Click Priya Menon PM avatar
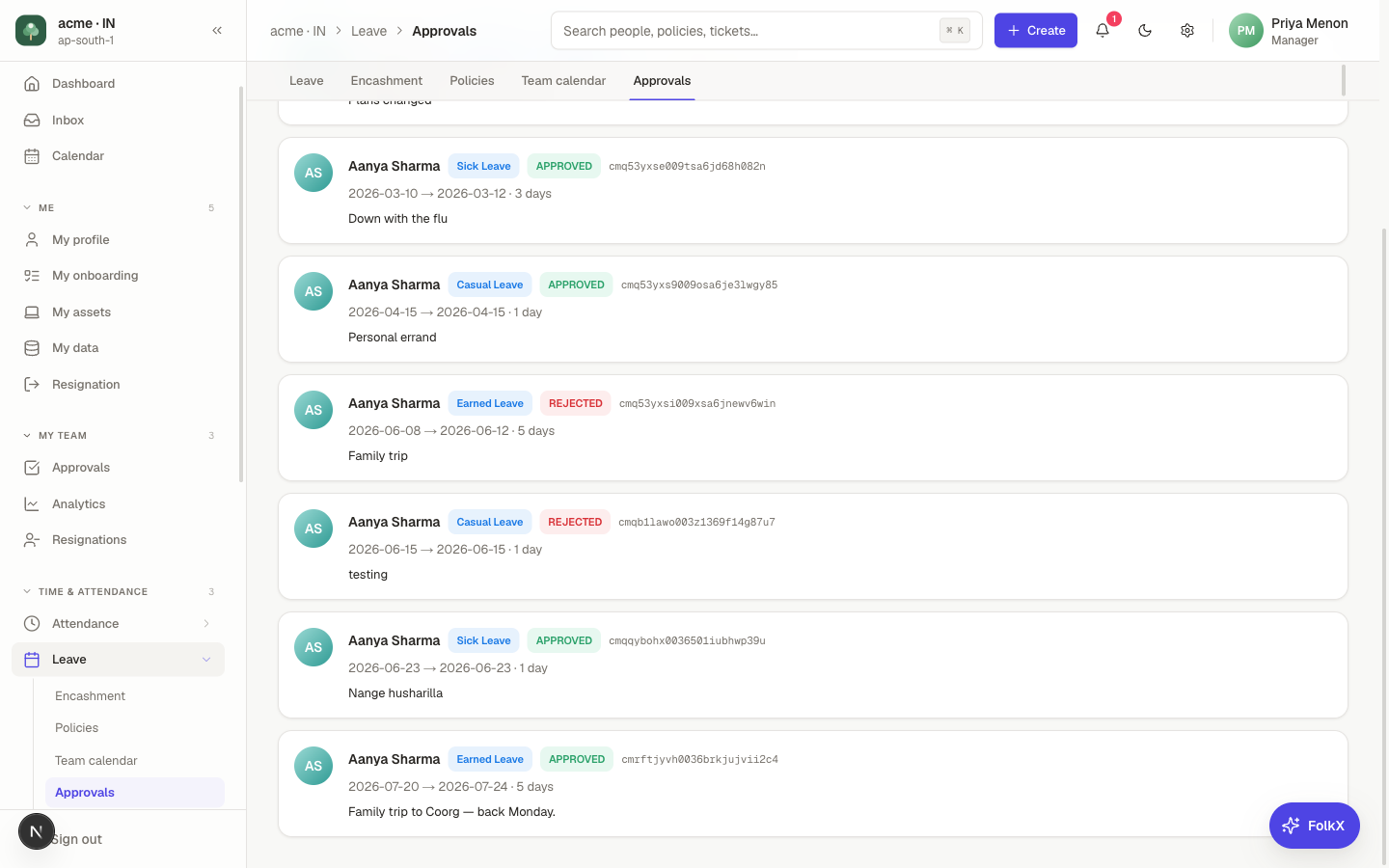This screenshot has width=1389, height=868. 1246,31
